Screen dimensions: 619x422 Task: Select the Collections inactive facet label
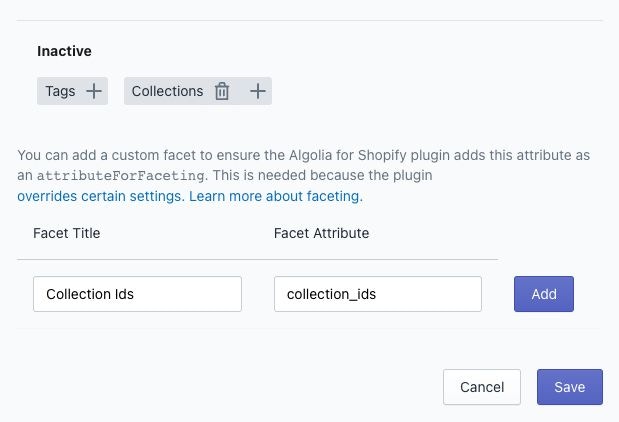click(167, 91)
